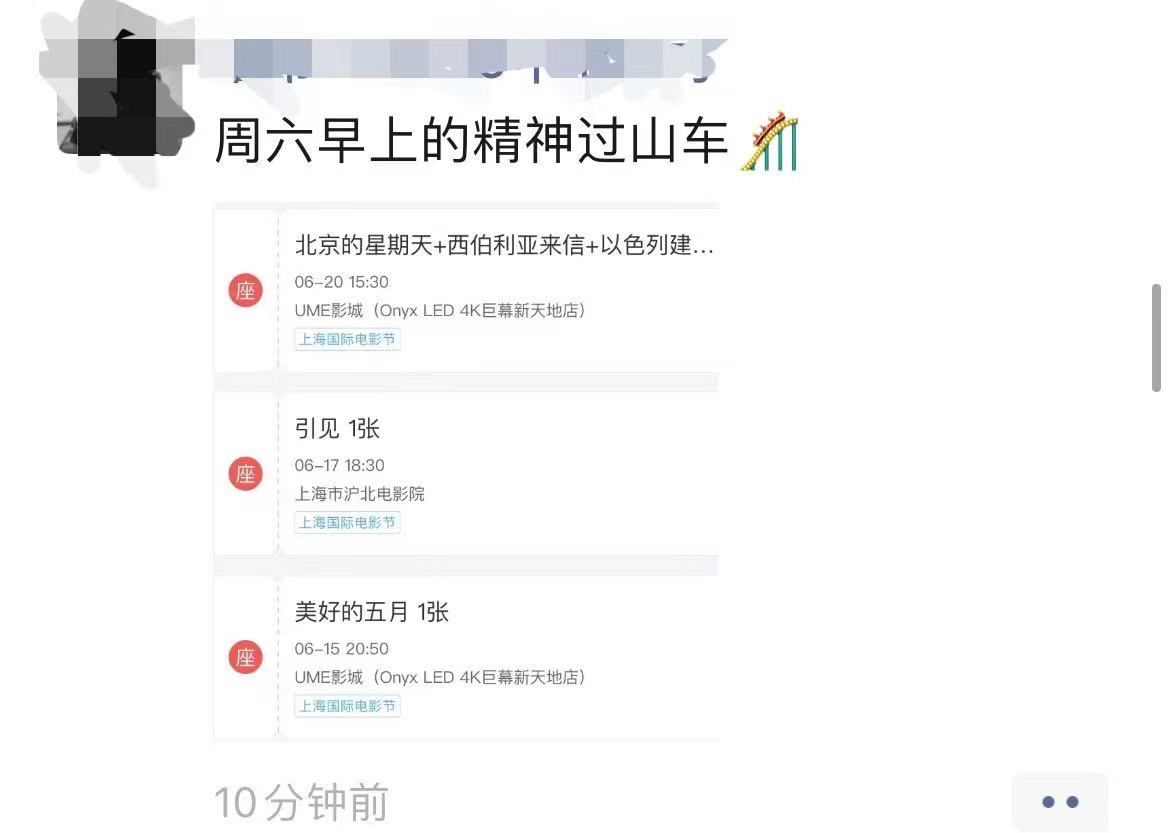
Task: Click the red 座 icon for 美好的五月 ticket
Action: pyautogui.click(x=245, y=658)
